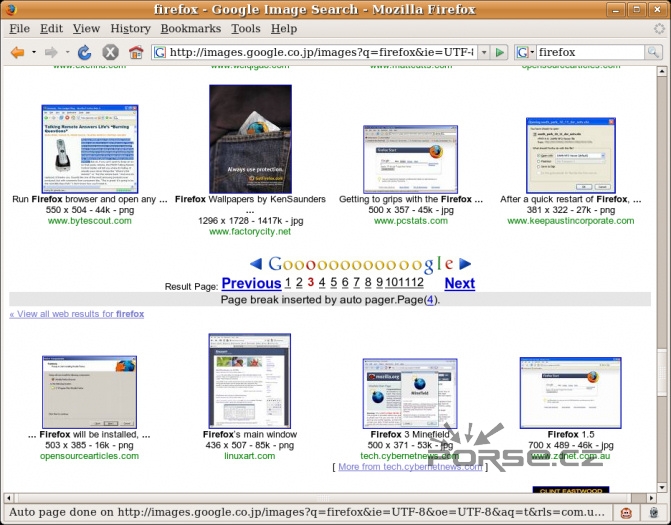
Task: Click the blue right arrow beside Google logo
Action: pyautogui.click(x=465, y=264)
